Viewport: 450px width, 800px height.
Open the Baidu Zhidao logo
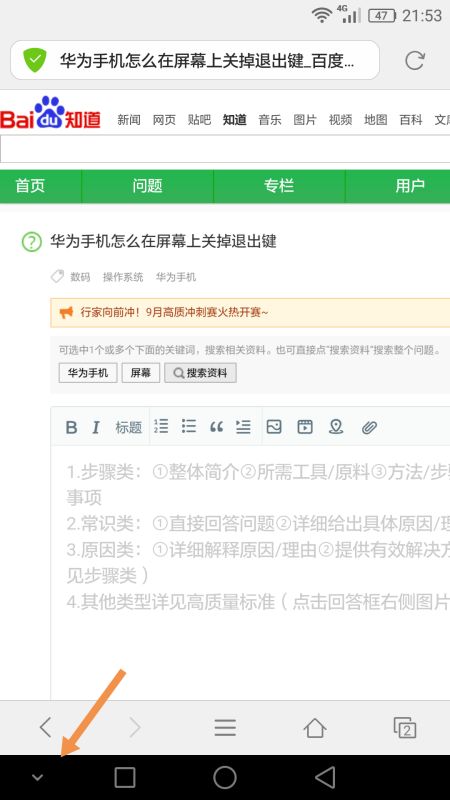coord(51,113)
